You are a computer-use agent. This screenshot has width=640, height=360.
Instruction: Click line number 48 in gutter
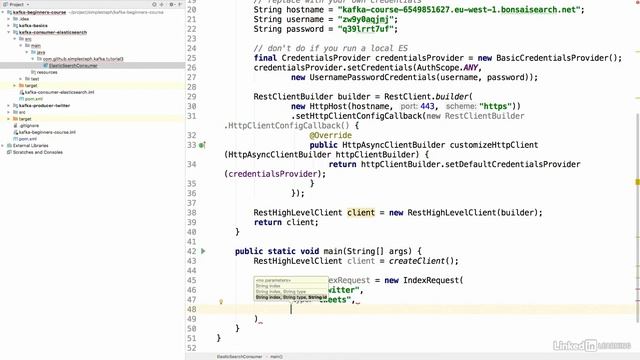coord(191,309)
